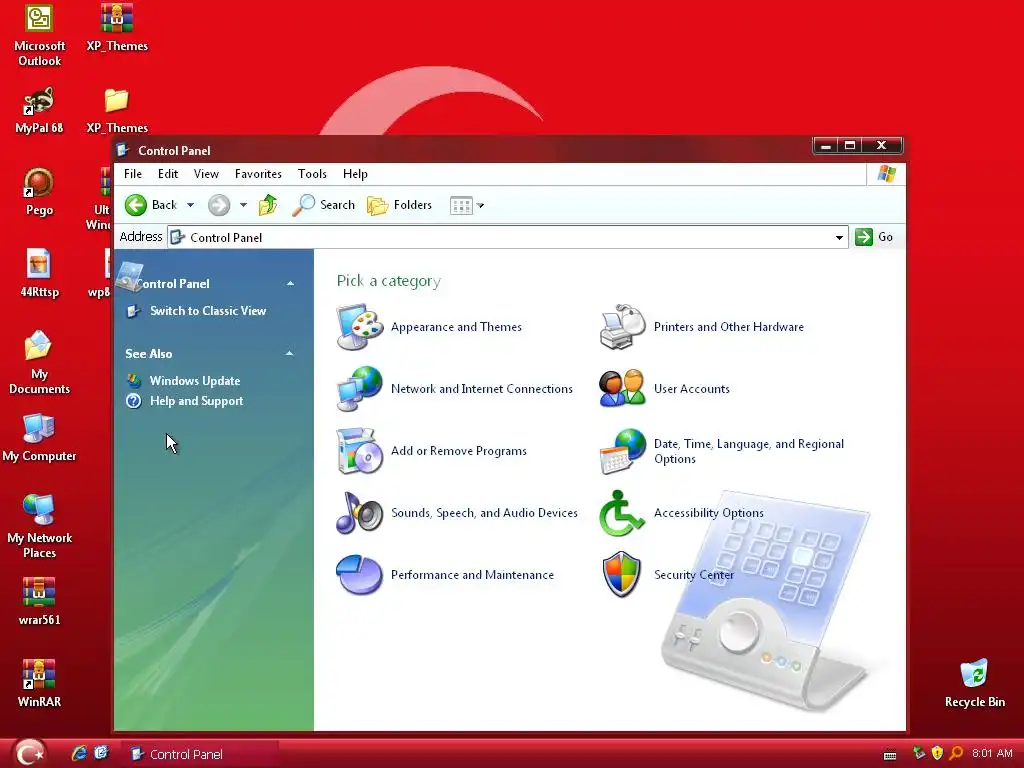Click the Add or Remove Programs disc icon
Screen dimensions: 1024x768
pos(359,451)
